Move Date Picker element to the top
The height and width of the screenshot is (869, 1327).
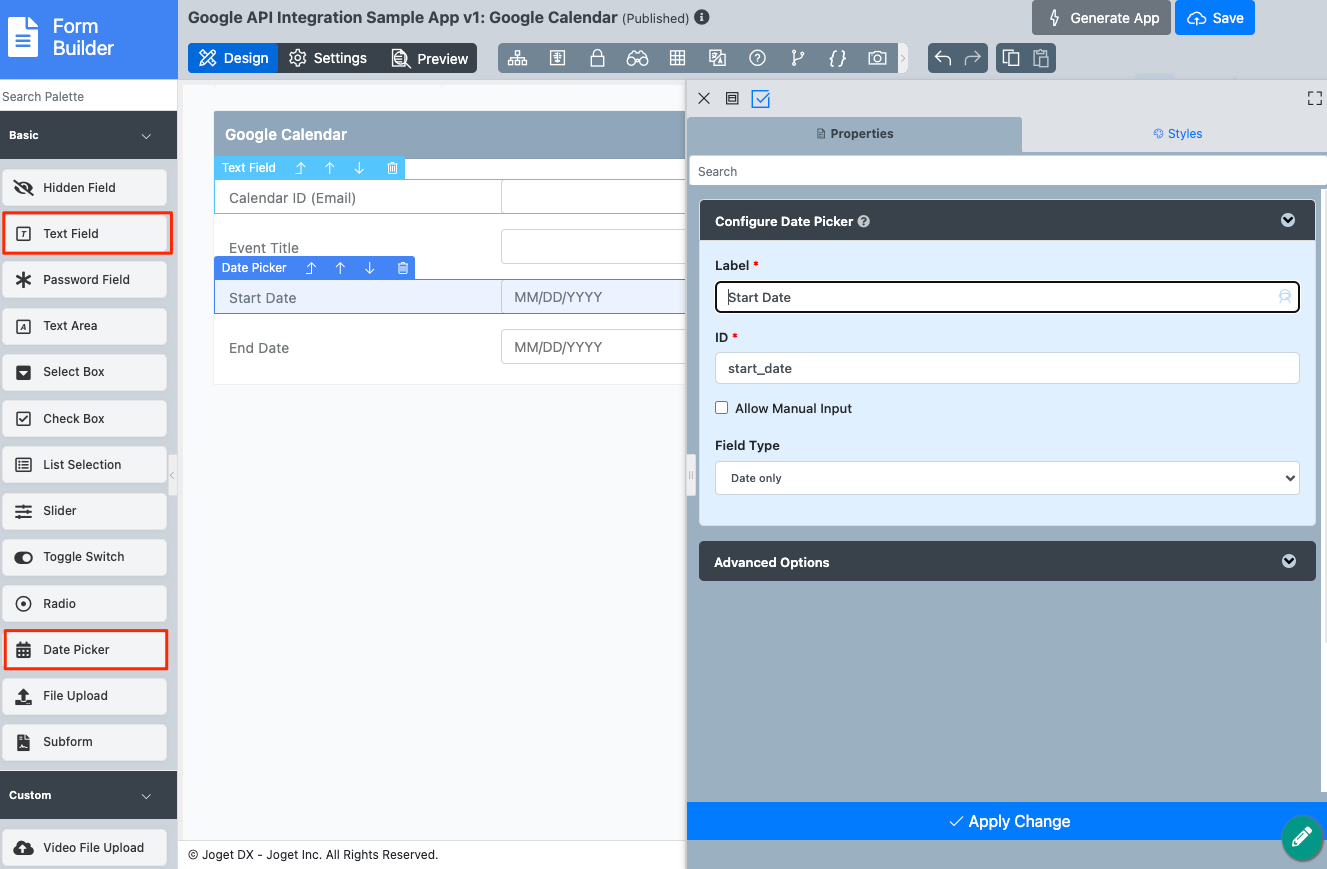[311, 268]
